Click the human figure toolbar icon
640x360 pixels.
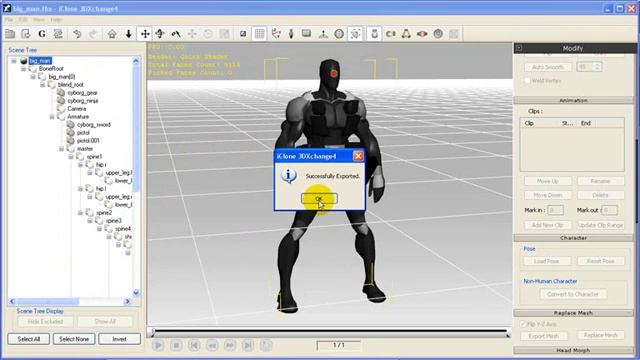pos(291,34)
